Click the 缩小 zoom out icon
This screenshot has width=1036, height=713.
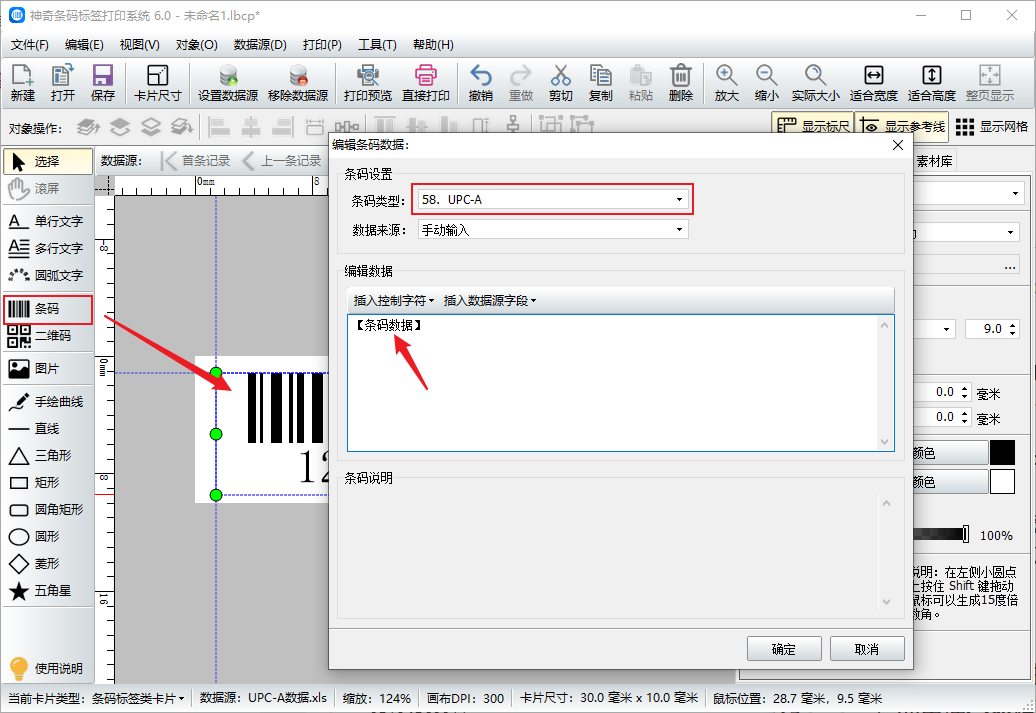pos(766,83)
